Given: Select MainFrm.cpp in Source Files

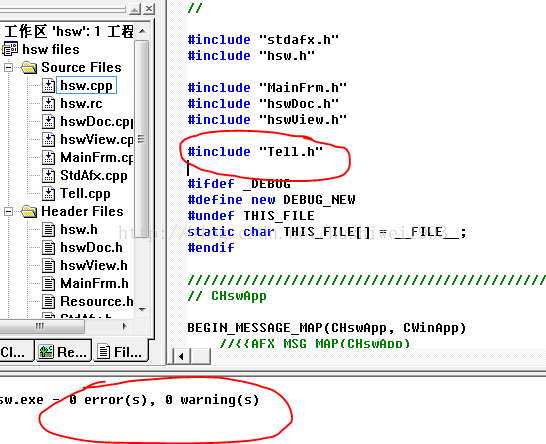Looking at the screenshot, I should 96,157.
